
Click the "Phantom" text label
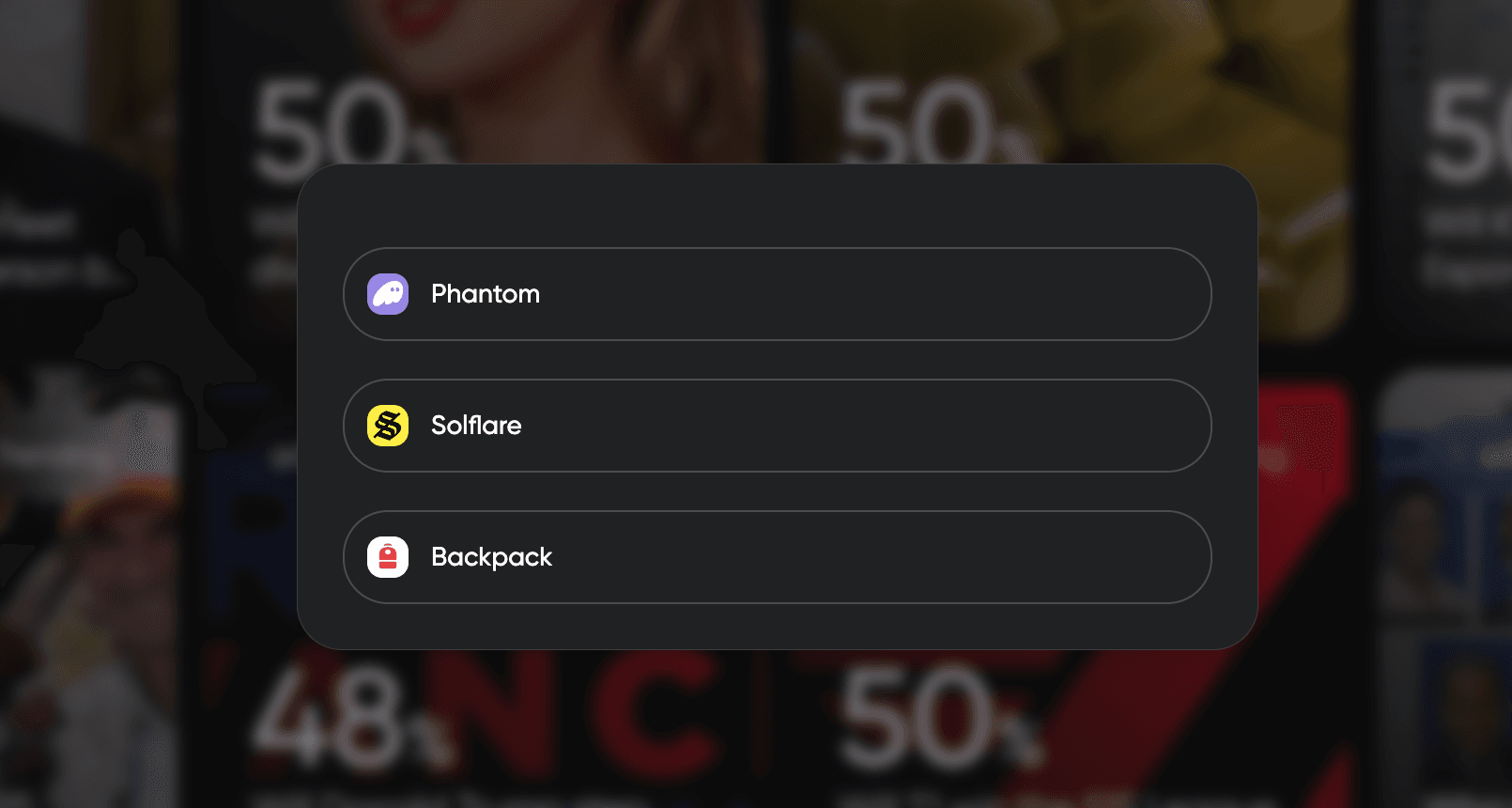click(x=486, y=294)
